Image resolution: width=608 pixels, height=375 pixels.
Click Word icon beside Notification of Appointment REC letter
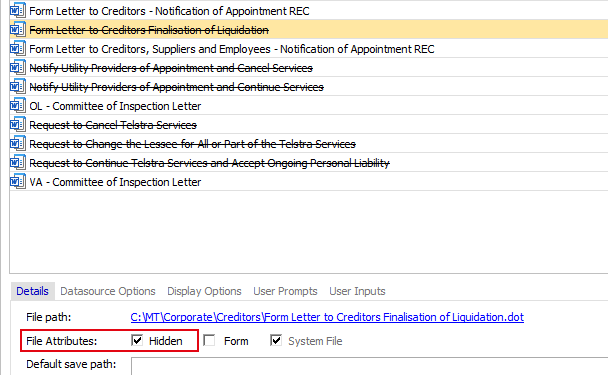coord(18,10)
